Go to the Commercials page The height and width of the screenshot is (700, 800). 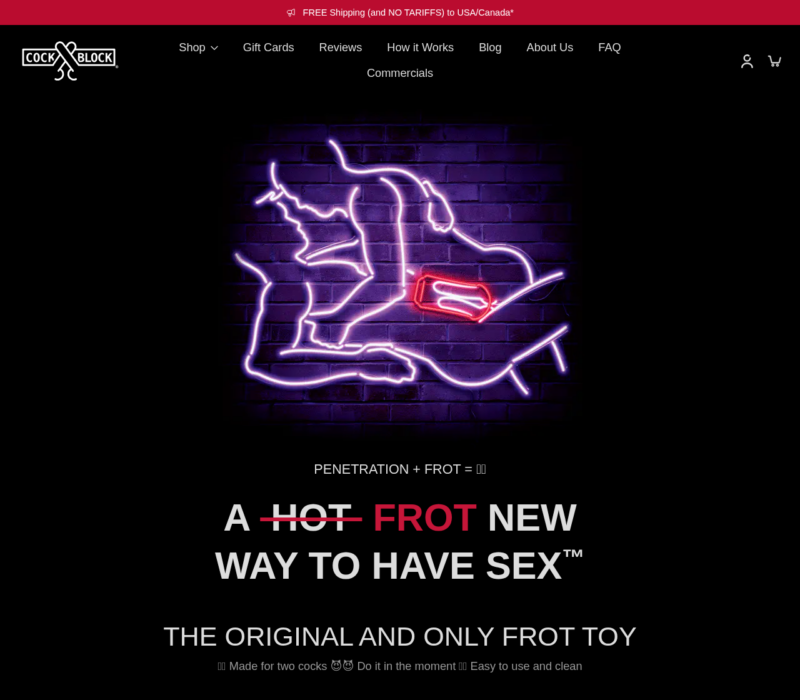400,73
